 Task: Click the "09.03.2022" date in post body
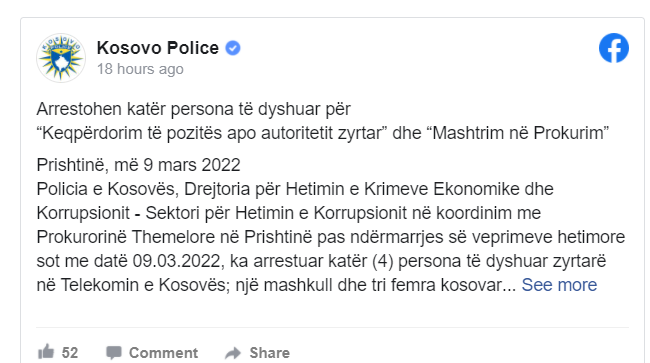[176, 261]
